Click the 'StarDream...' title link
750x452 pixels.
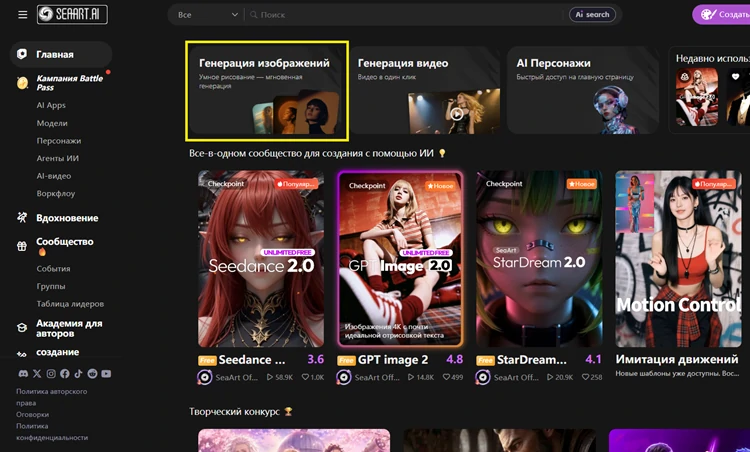click(531, 360)
